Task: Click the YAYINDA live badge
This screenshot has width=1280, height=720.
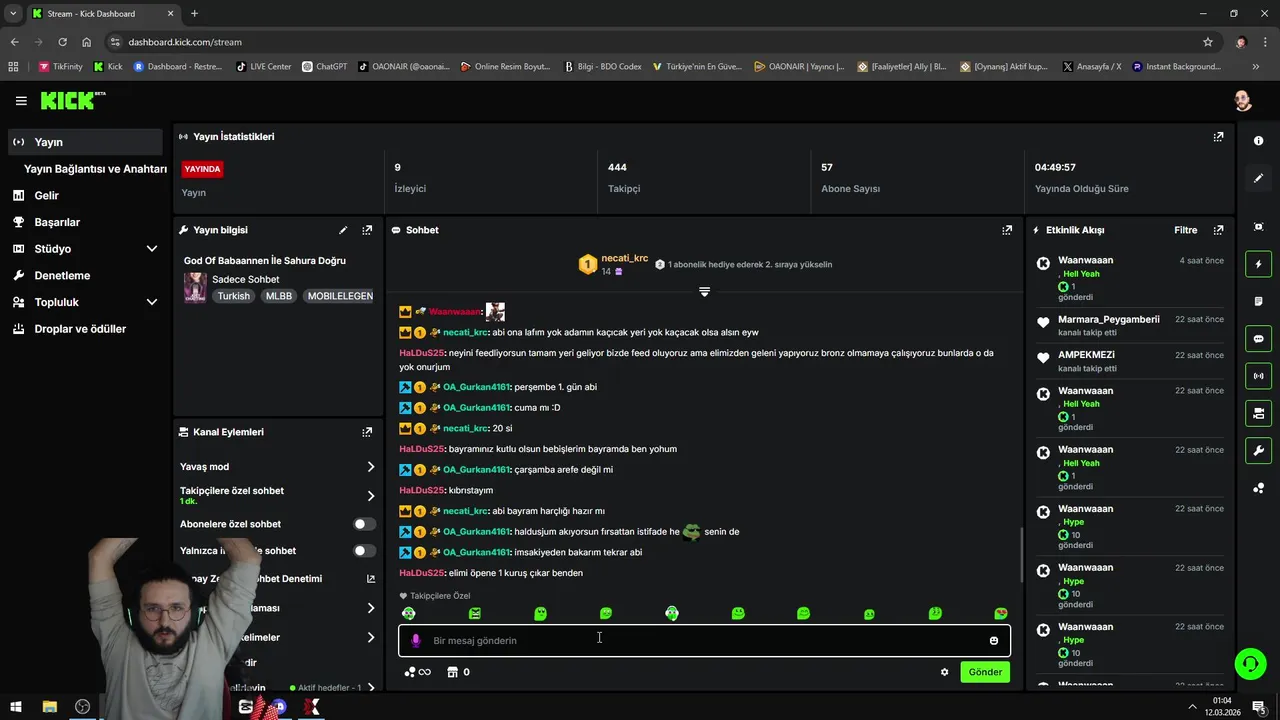Action: click(x=202, y=169)
